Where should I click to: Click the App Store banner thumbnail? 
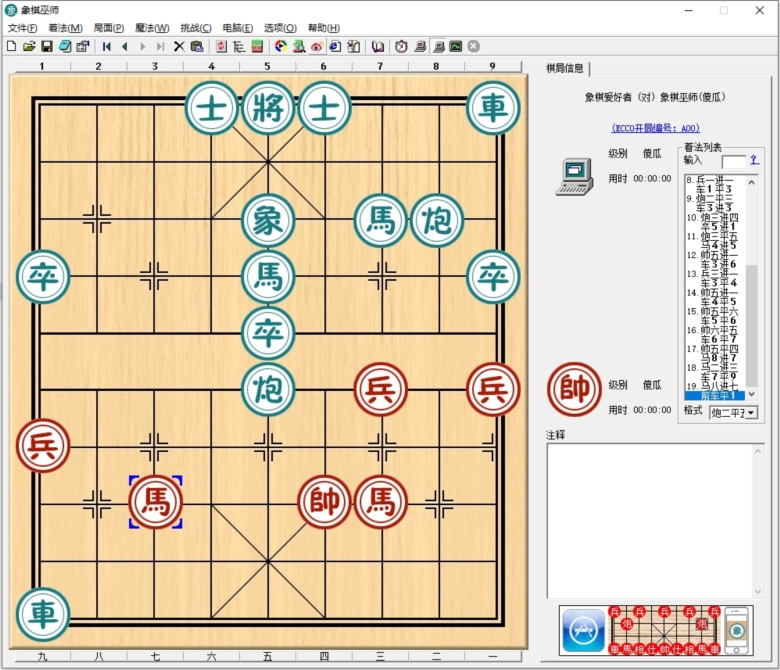[x=582, y=630]
